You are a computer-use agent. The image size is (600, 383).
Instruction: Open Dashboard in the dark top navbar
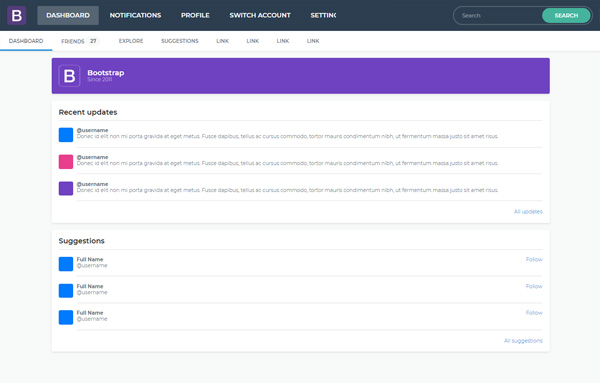click(x=68, y=15)
